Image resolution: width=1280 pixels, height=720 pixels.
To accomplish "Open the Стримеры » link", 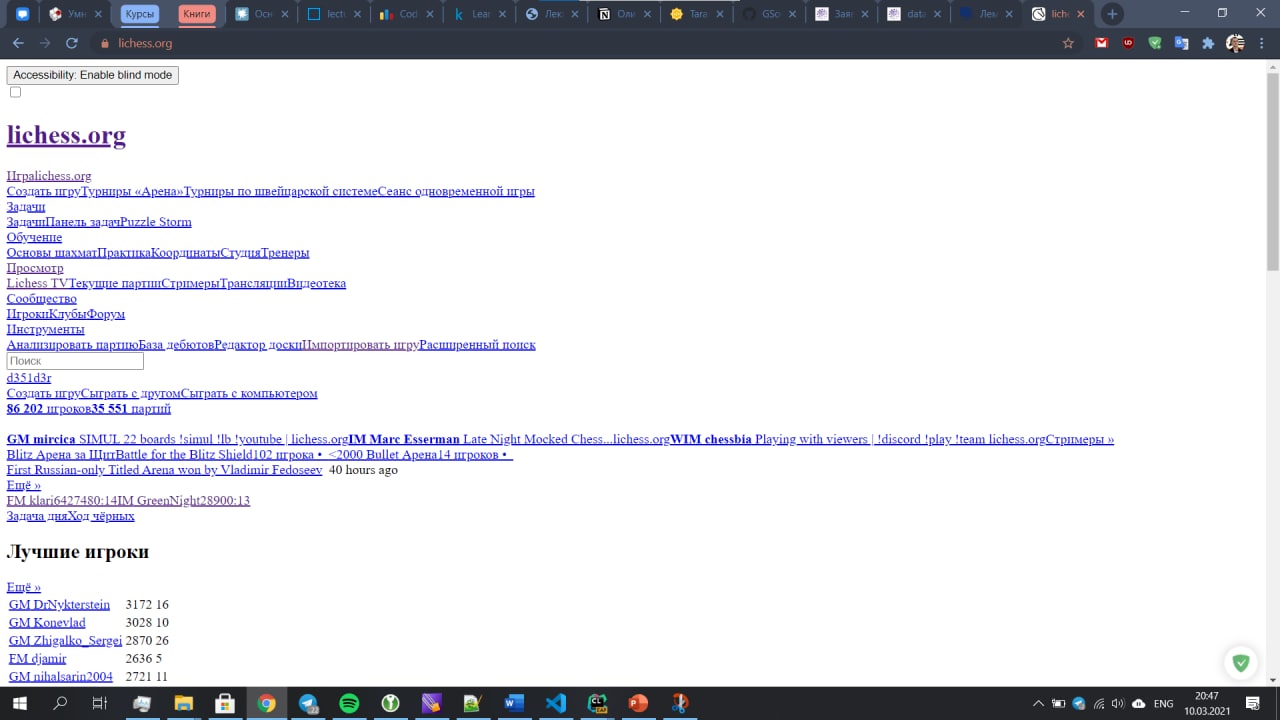I will pos(1080,439).
